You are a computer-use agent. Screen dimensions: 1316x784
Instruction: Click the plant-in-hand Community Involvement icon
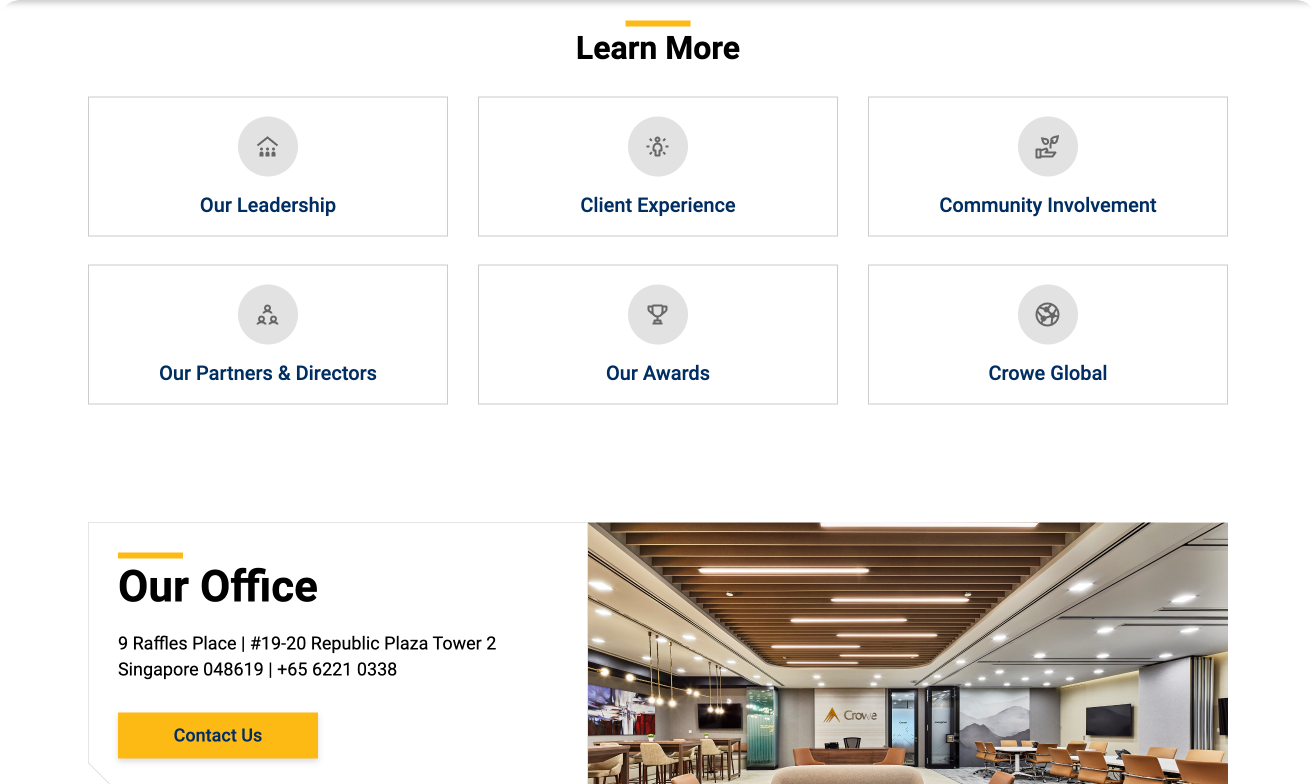click(1048, 147)
